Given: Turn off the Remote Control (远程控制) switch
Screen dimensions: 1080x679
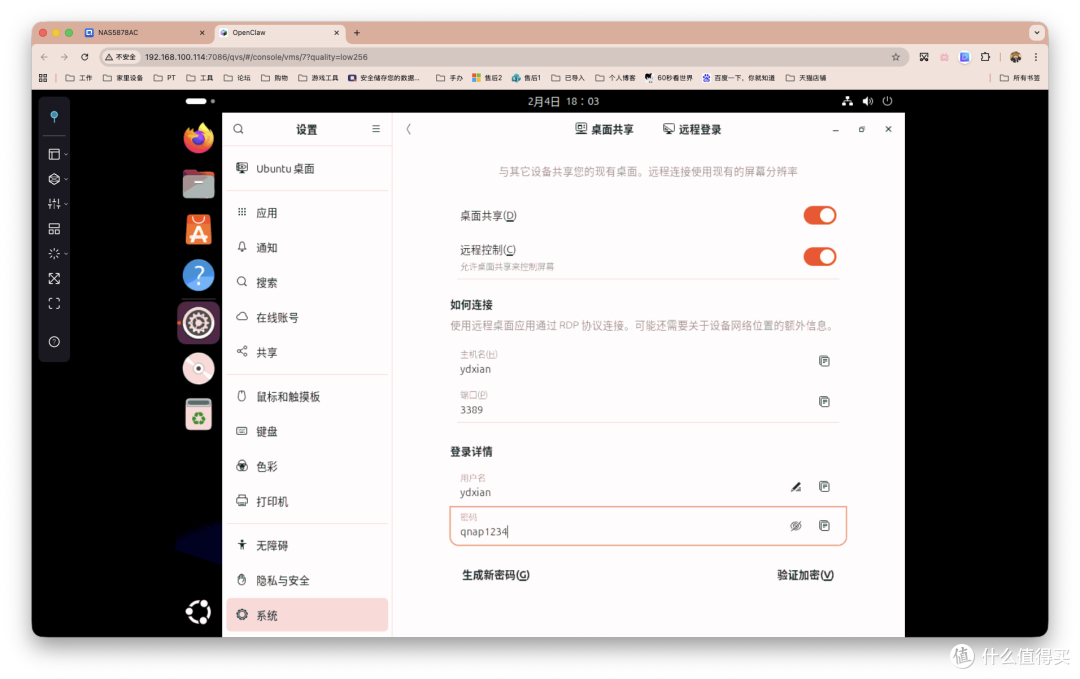Looking at the screenshot, I should click(x=820, y=257).
